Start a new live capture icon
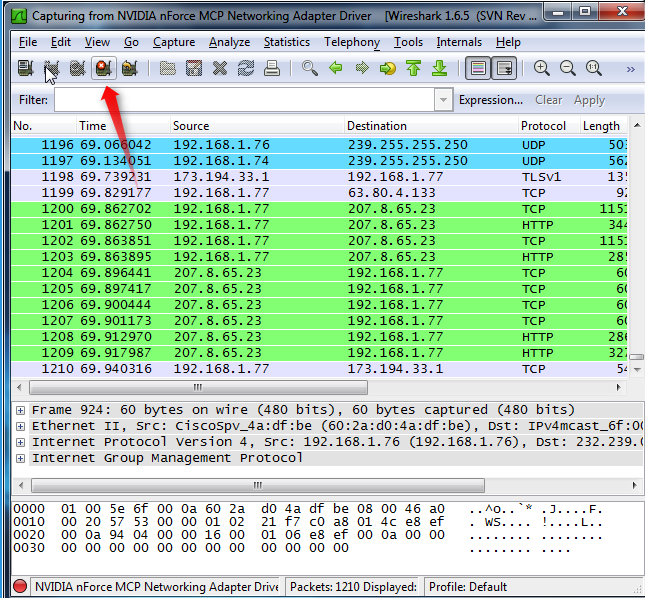Image resolution: width=645 pixels, height=598 pixels. pyautogui.click(x=77, y=68)
